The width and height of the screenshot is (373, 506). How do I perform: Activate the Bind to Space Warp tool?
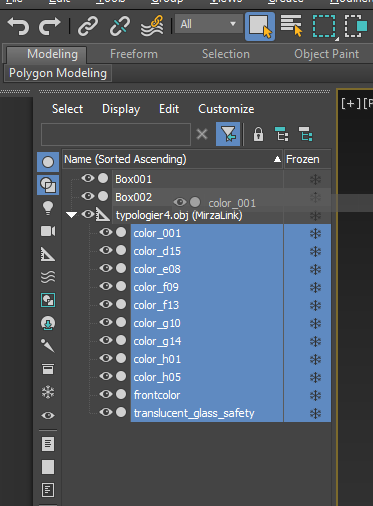(x=152, y=26)
